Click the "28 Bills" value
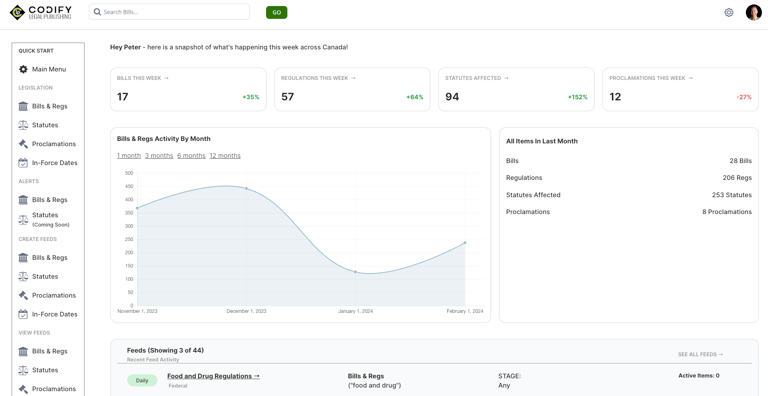The width and height of the screenshot is (768, 396). [740, 161]
